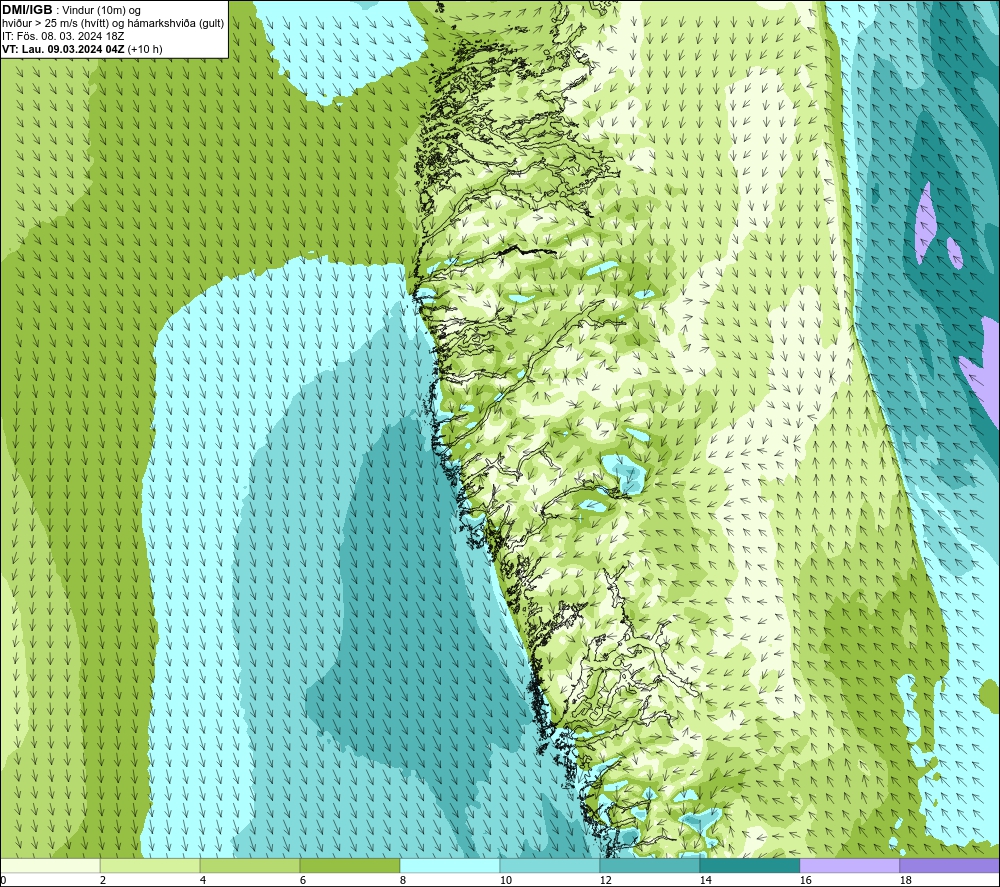
Task: Click the 14–16 m/s dark teal swatch
Action: (x=749, y=865)
